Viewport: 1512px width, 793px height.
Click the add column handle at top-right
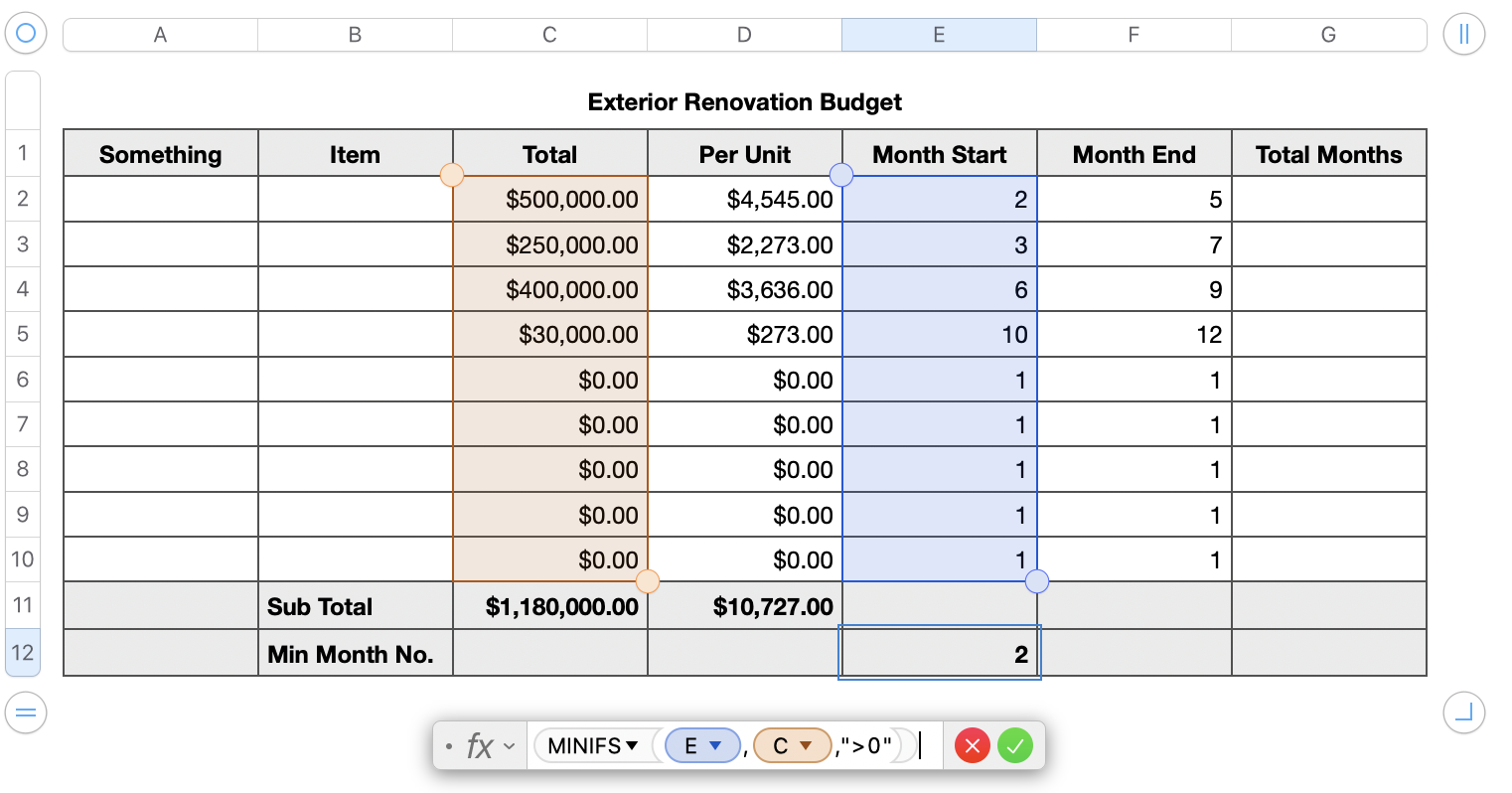click(x=1463, y=34)
